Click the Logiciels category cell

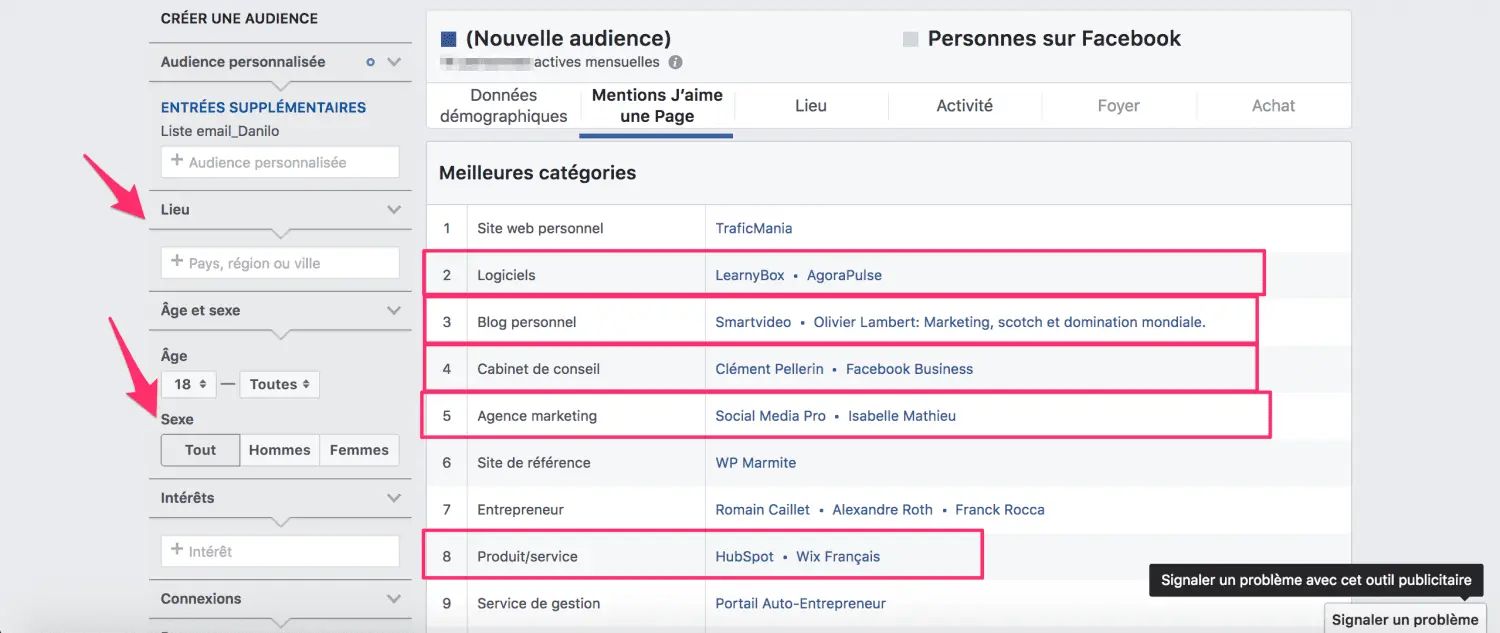coord(586,275)
